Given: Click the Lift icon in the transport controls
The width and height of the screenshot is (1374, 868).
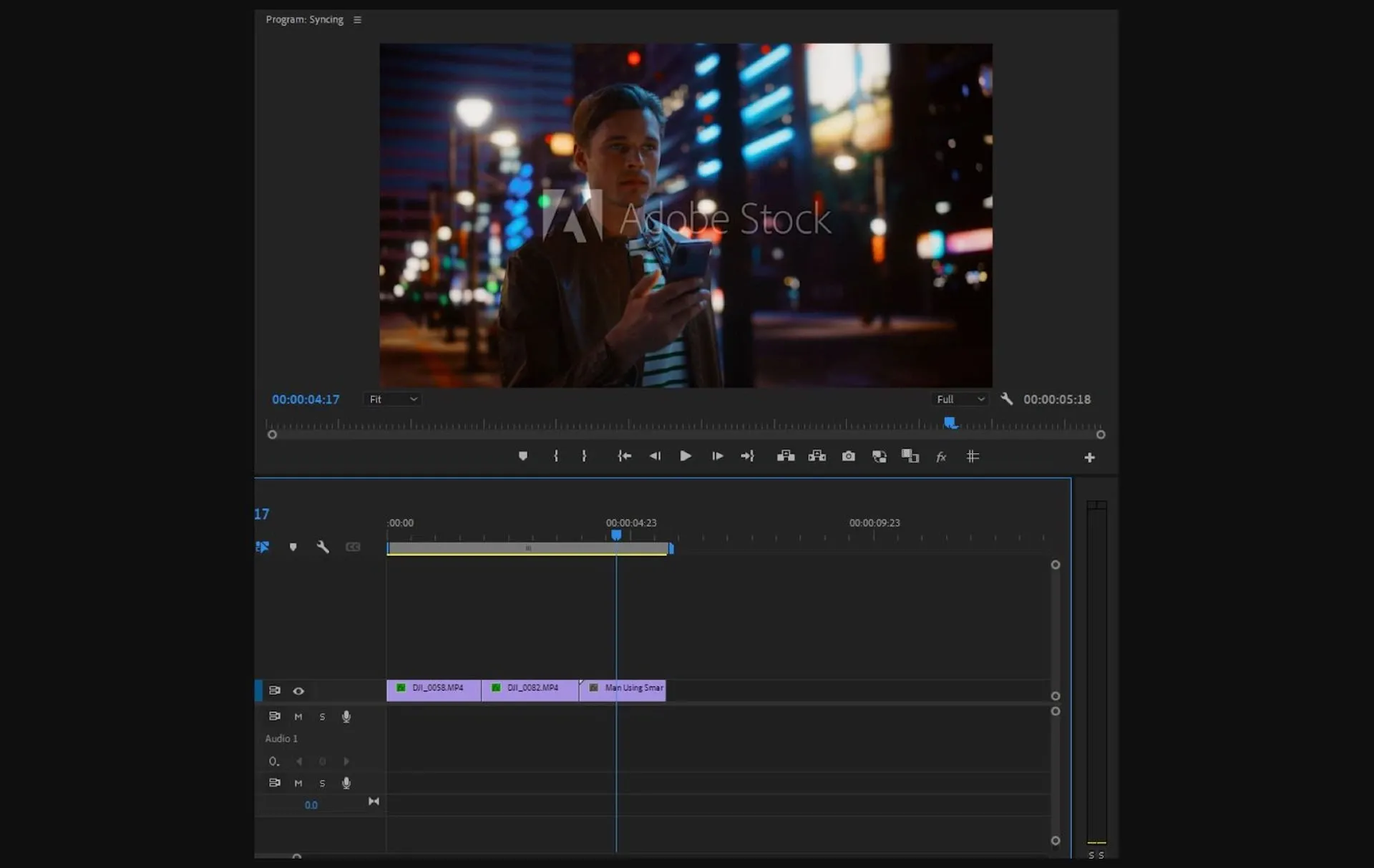Looking at the screenshot, I should pos(786,456).
